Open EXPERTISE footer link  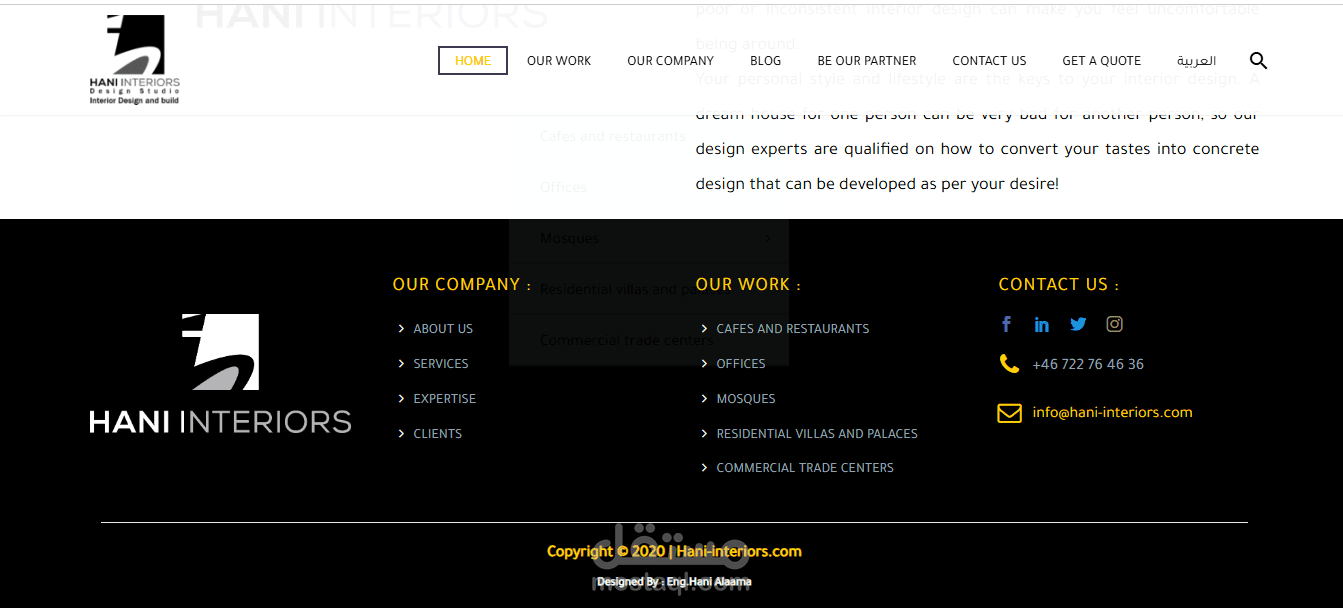[445, 399]
